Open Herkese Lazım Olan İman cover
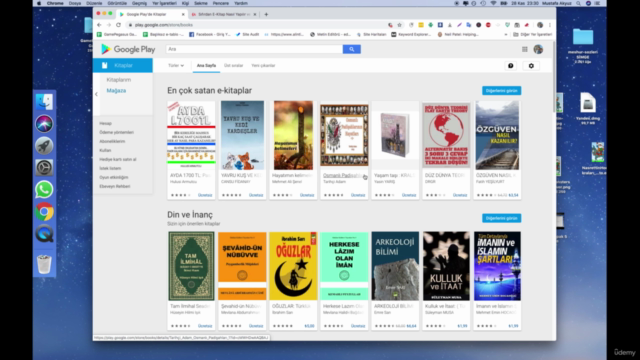The height and width of the screenshot is (360, 640). (x=344, y=266)
